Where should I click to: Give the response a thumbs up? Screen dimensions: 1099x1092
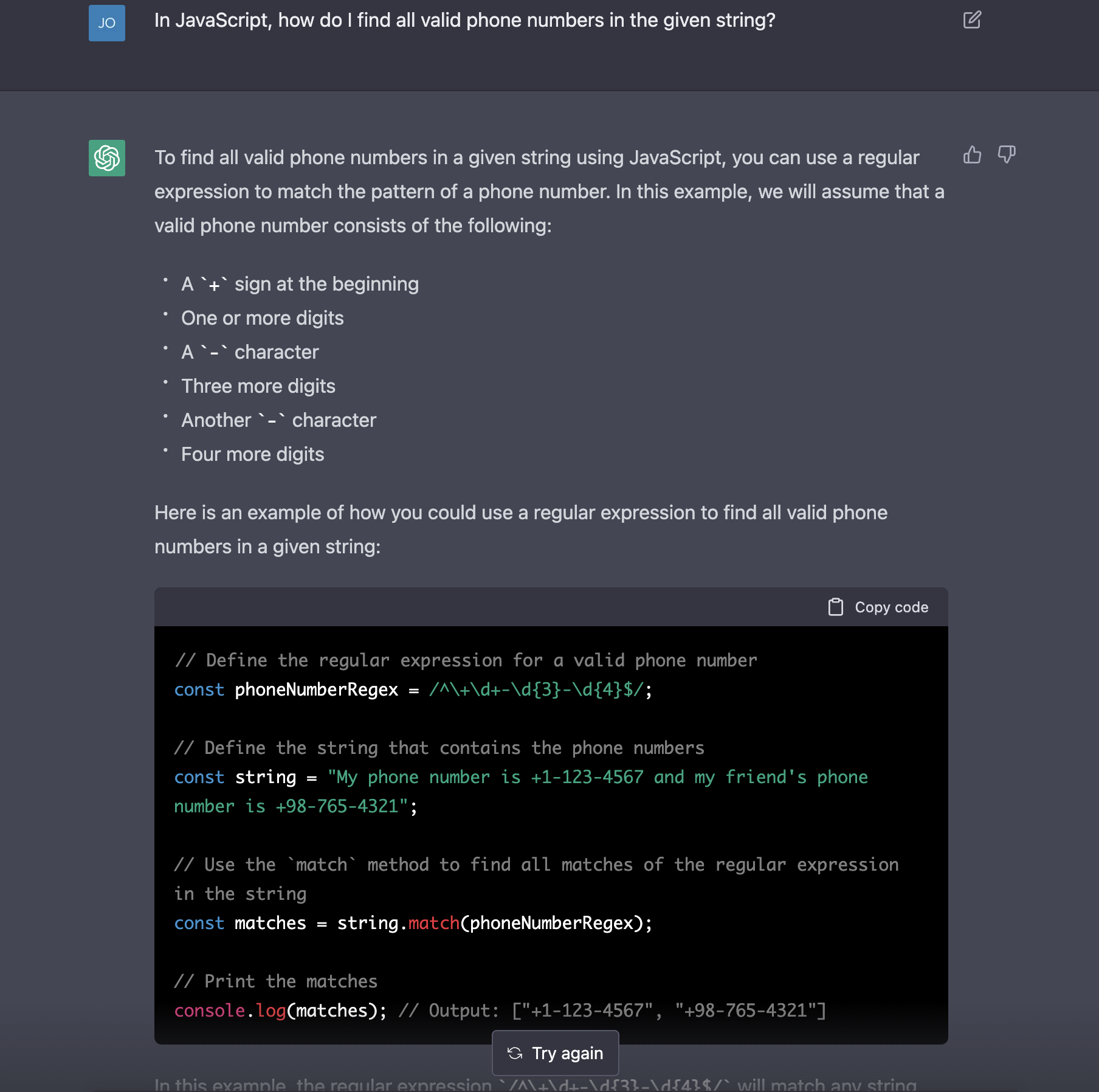pyautogui.click(x=972, y=155)
